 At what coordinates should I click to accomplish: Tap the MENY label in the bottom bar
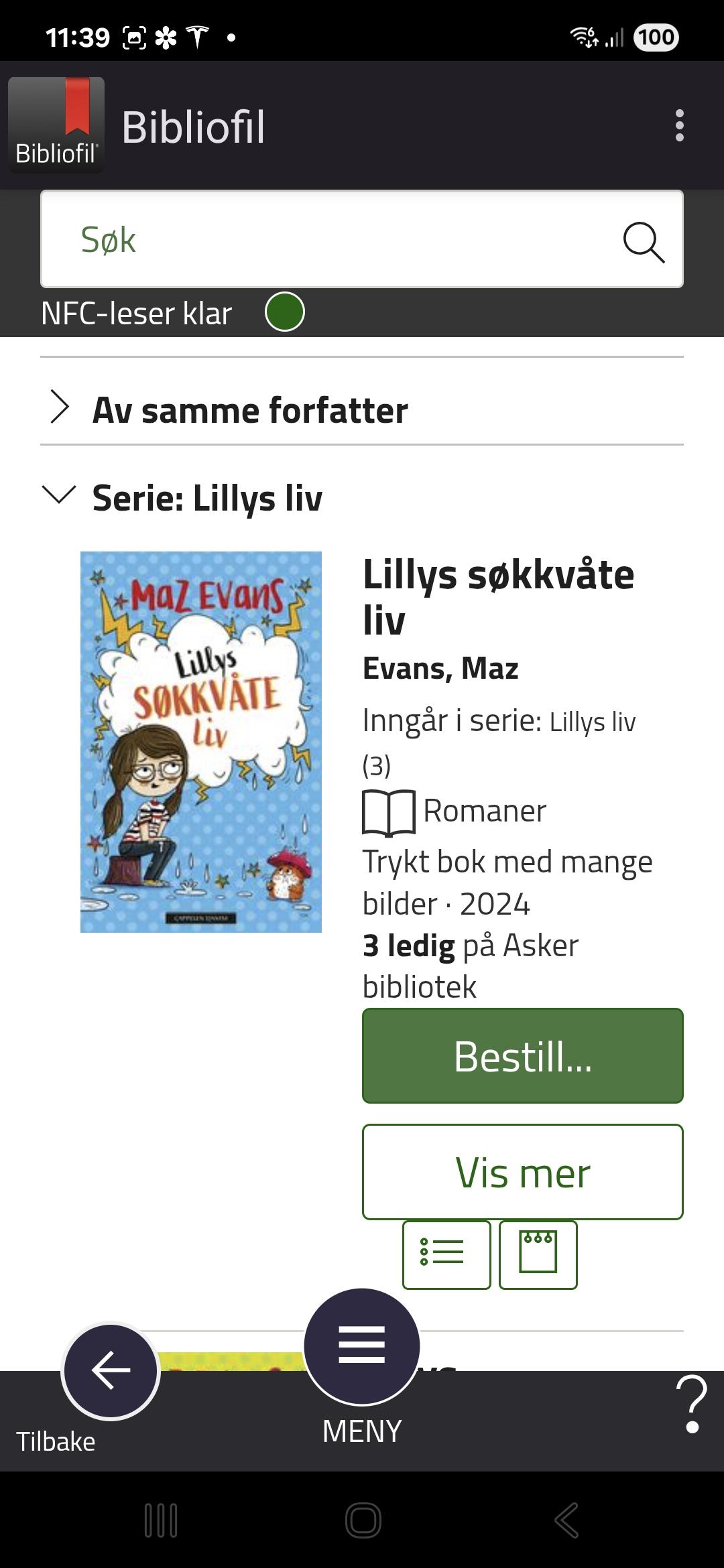tap(362, 1431)
